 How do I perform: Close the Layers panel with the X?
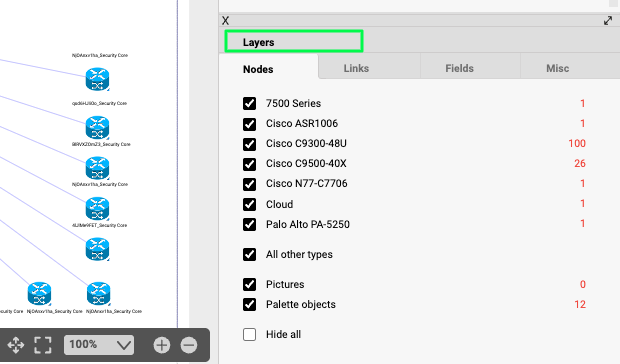225,21
